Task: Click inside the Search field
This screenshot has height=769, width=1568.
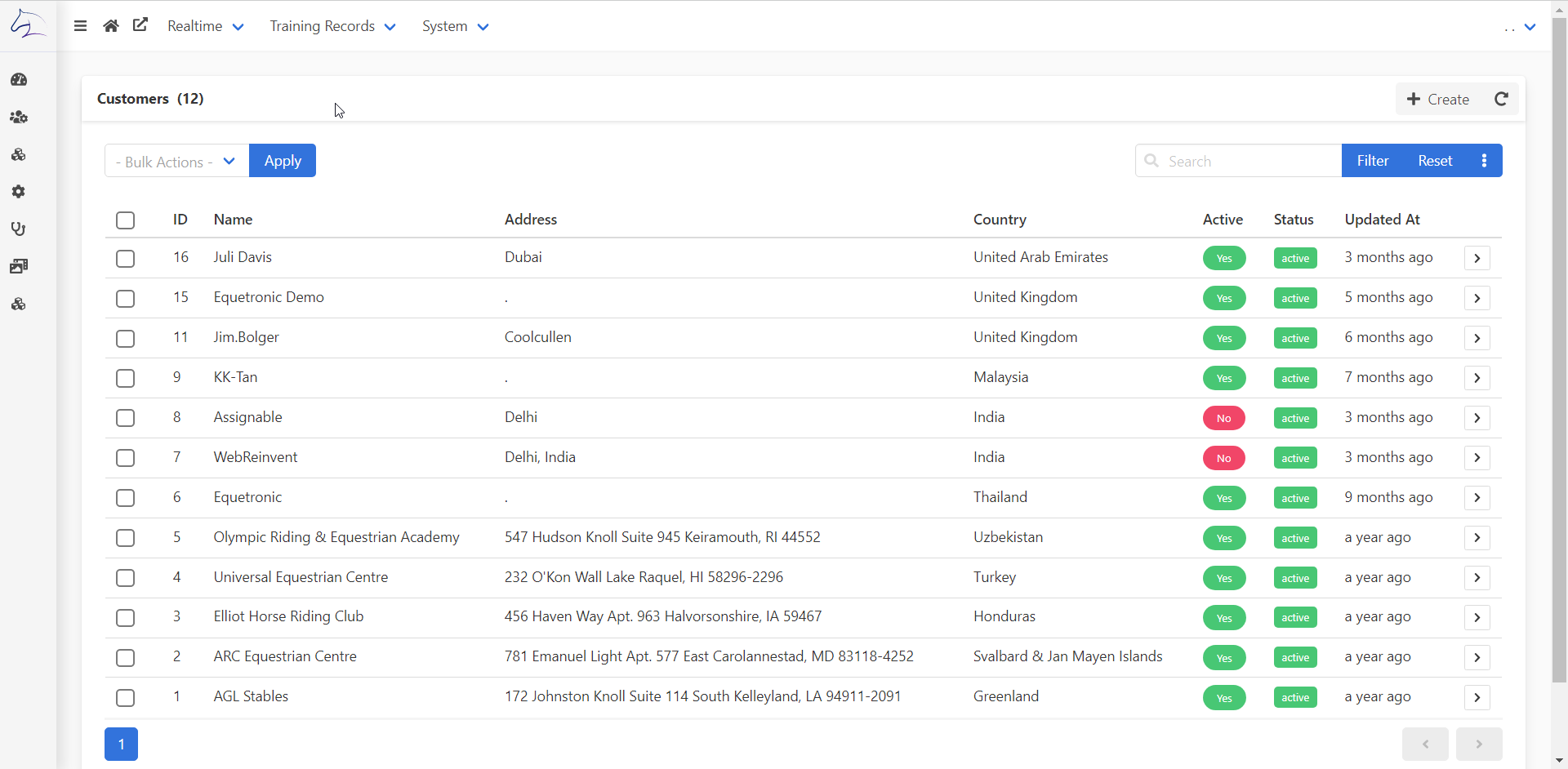Action: (1241, 160)
